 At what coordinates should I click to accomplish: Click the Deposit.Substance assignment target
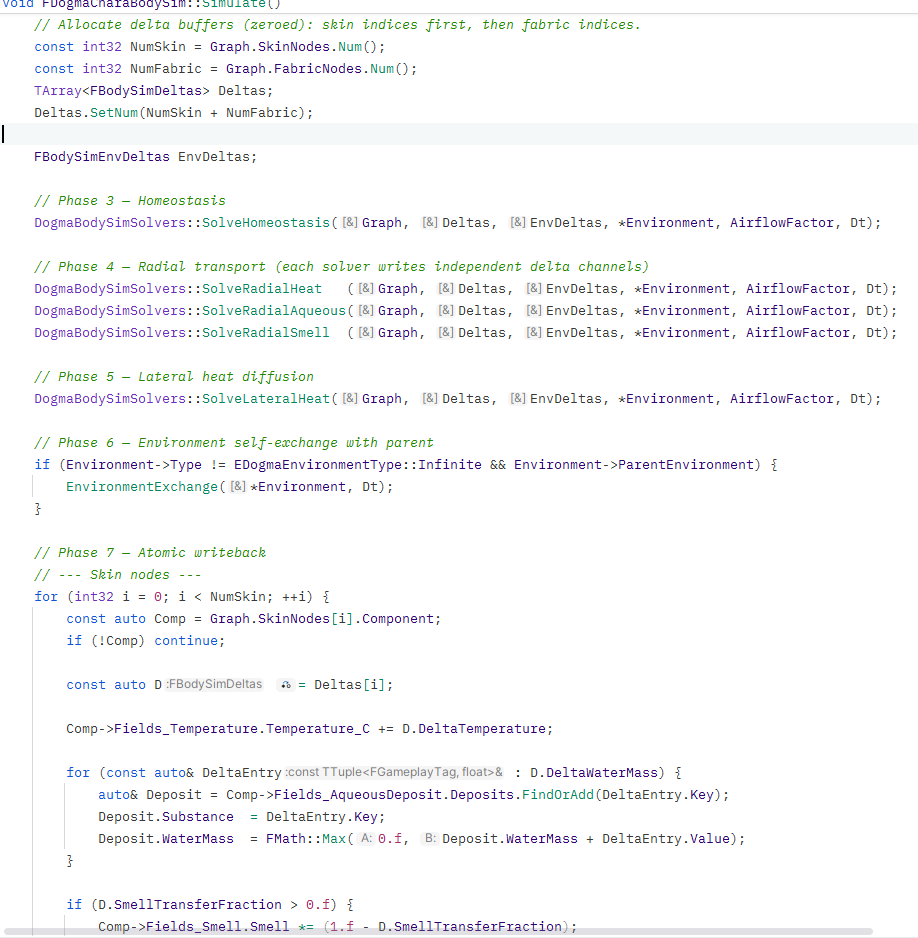[166, 817]
